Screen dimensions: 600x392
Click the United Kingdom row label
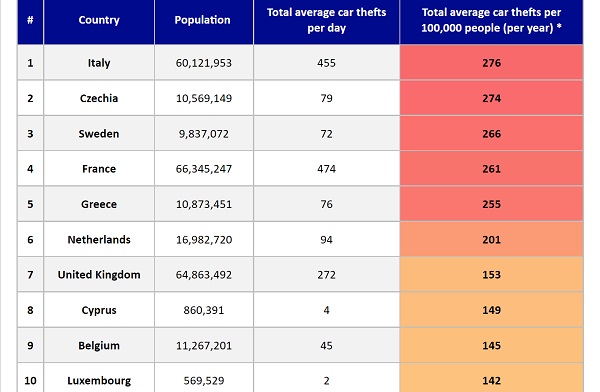(99, 275)
